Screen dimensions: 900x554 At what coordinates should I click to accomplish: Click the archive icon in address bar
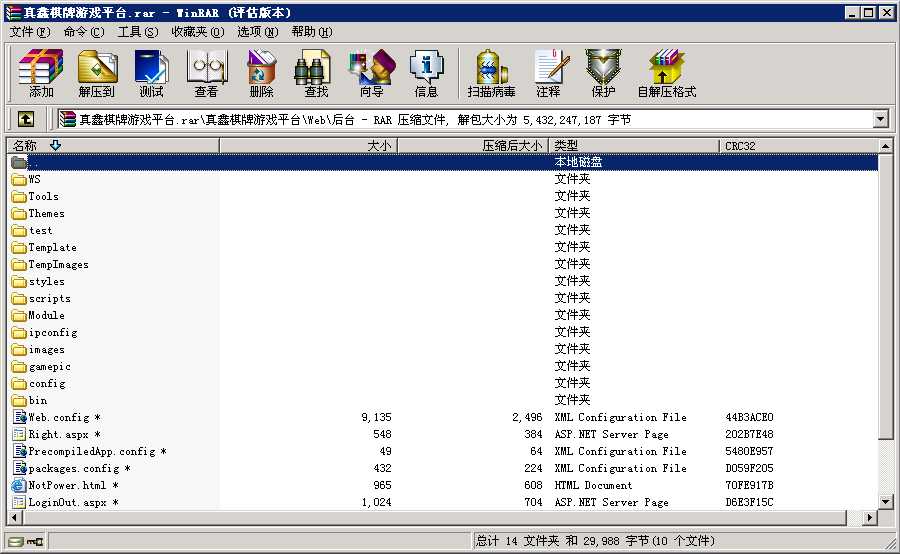click(x=68, y=119)
